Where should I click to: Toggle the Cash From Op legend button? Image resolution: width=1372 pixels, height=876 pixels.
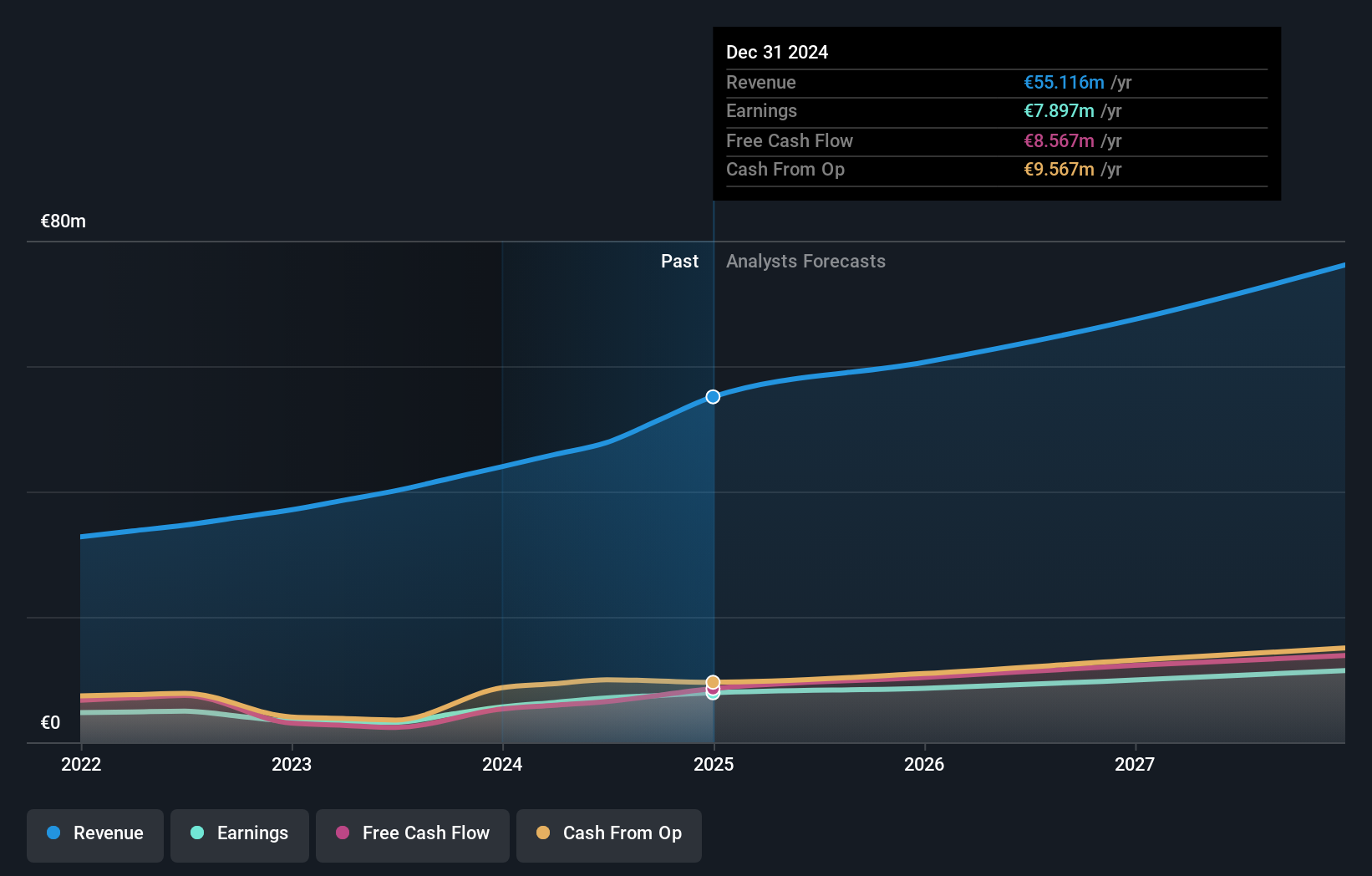[x=609, y=835]
